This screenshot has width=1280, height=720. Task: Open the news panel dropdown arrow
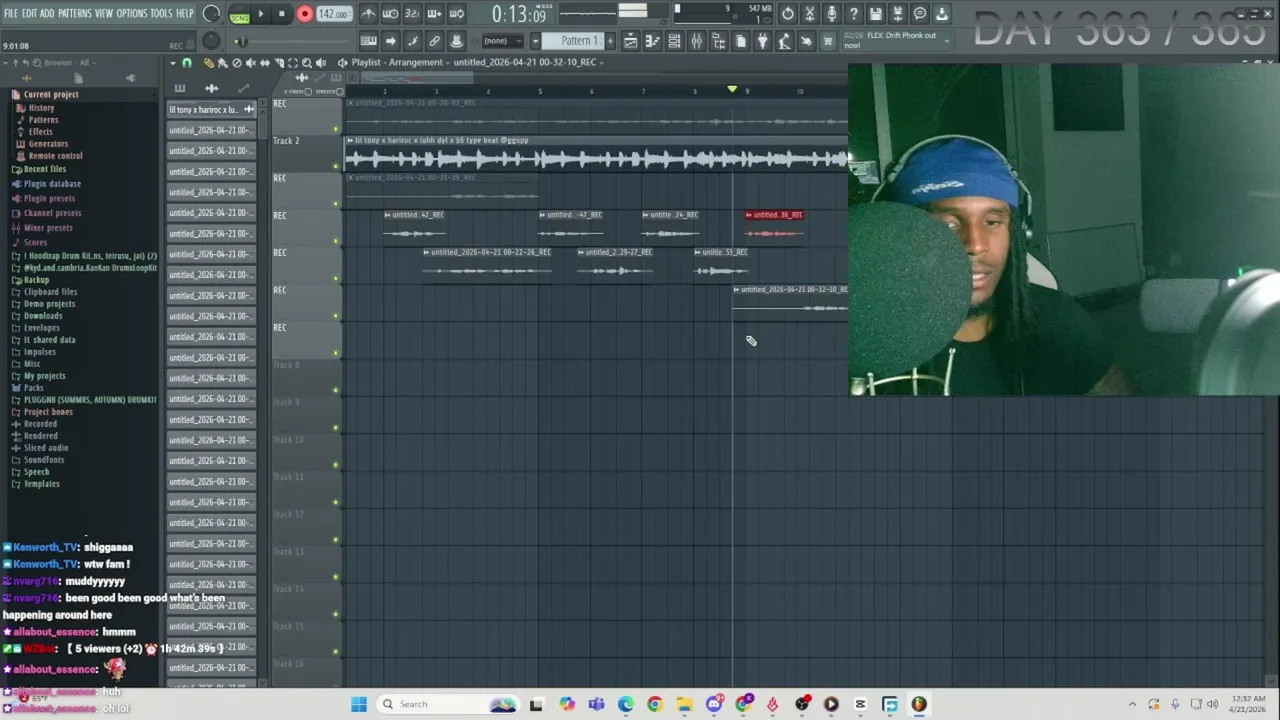tap(946, 40)
